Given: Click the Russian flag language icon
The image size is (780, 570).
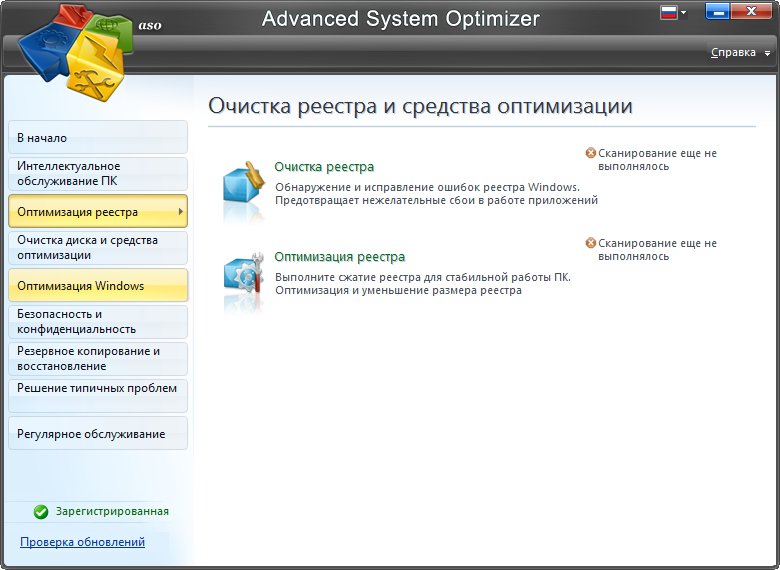Looking at the screenshot, I should 669,12.
